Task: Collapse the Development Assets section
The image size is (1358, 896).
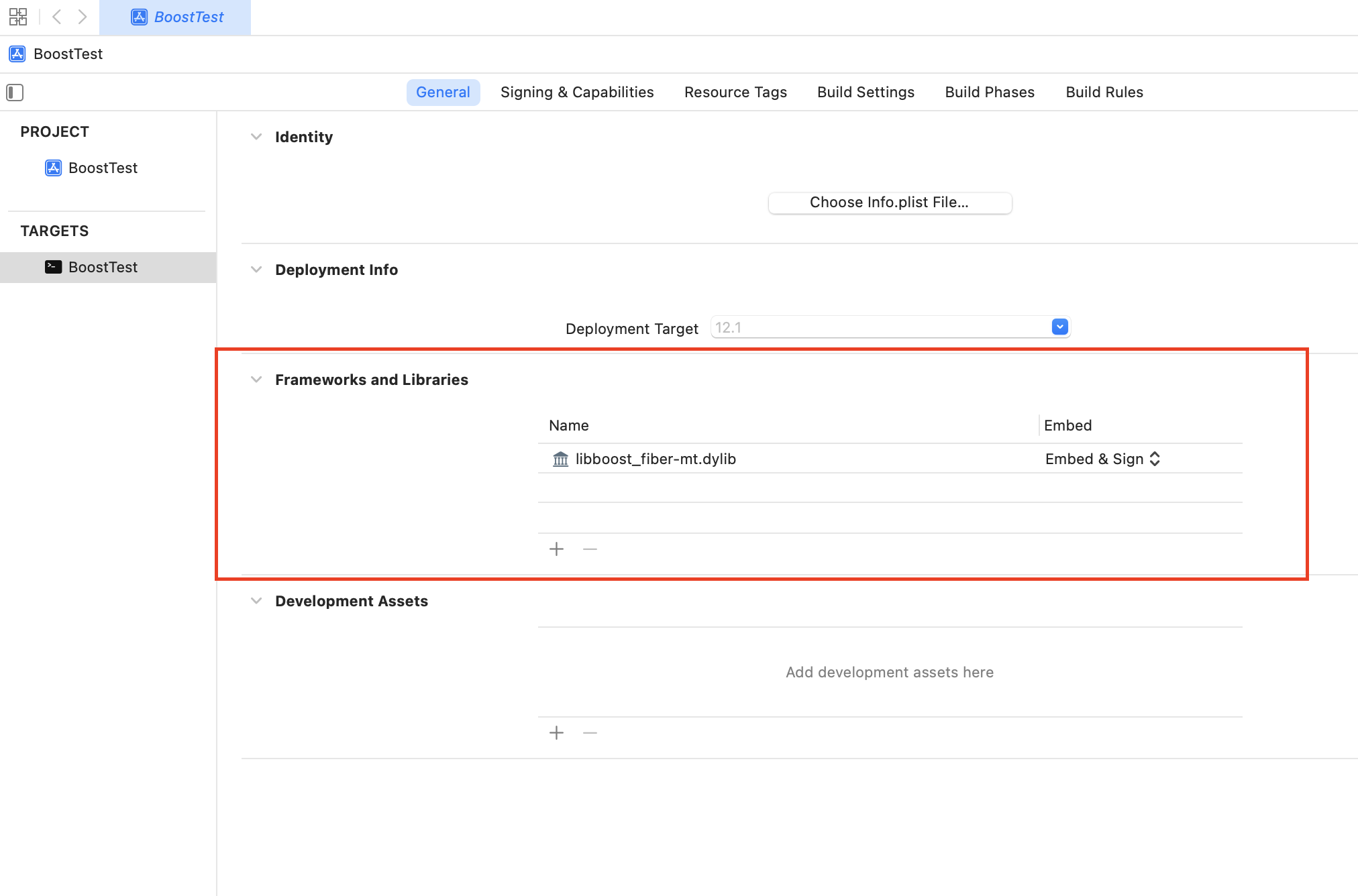Action: (256, 601)
